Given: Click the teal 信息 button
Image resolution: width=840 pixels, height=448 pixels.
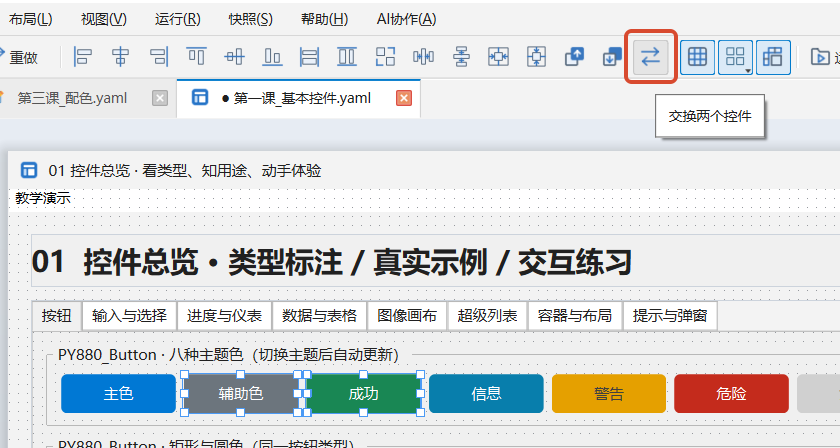Looking at the screenshot, I should [486, 393].
